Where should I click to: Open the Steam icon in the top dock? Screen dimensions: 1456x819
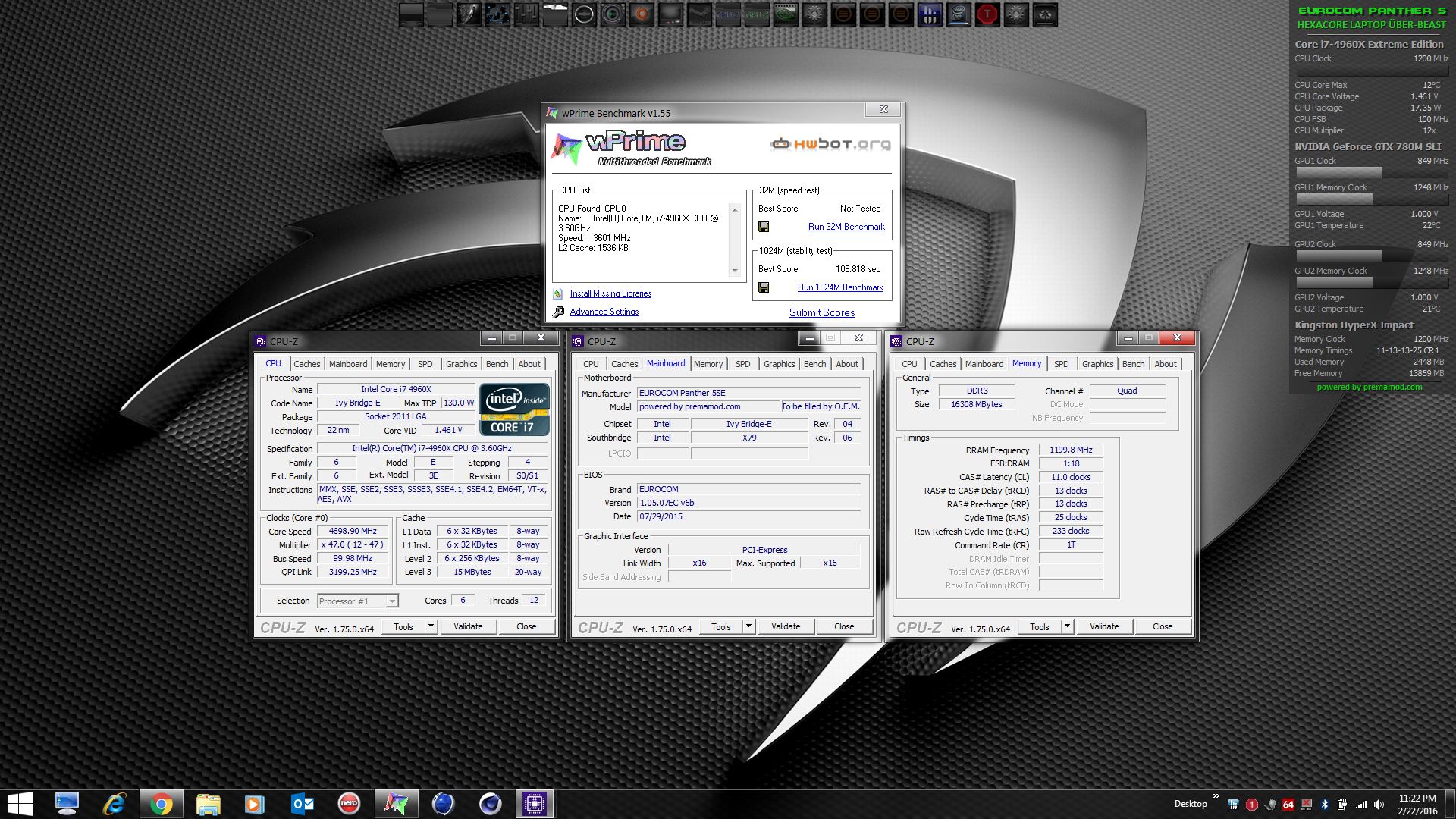699,14
